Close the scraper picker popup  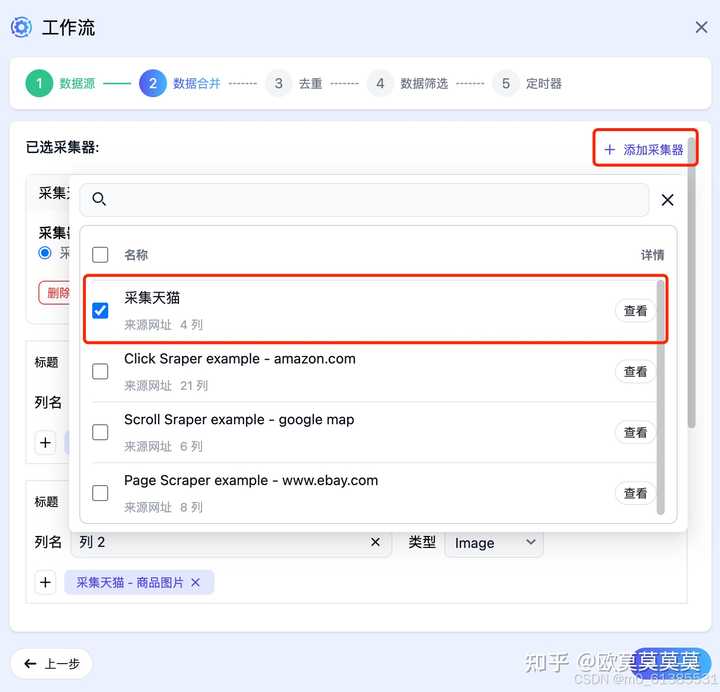coord(667,200)
